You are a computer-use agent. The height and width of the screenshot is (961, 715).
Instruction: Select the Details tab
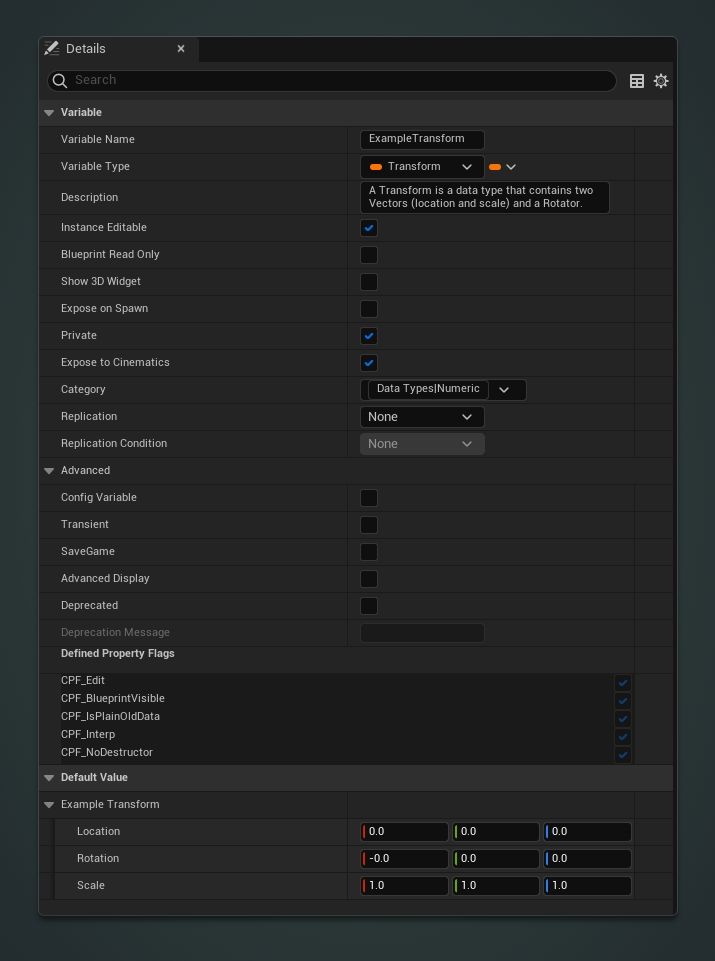86,48
